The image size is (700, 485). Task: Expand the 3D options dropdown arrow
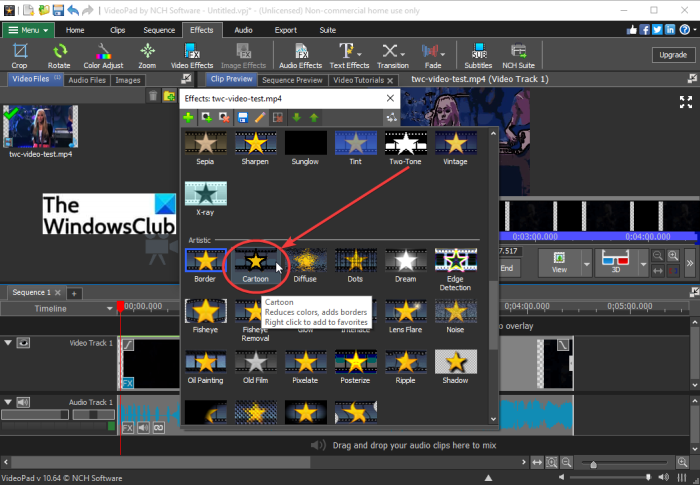point(643,264)
